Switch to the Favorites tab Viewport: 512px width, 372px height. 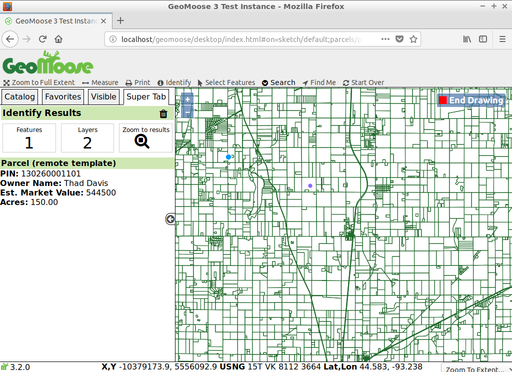[x=63, y=97]
